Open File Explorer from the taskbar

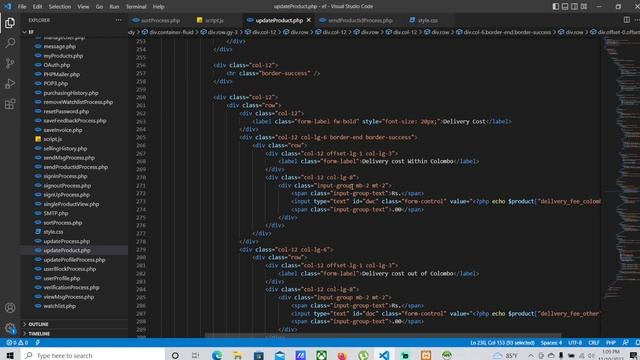point(238,355)
